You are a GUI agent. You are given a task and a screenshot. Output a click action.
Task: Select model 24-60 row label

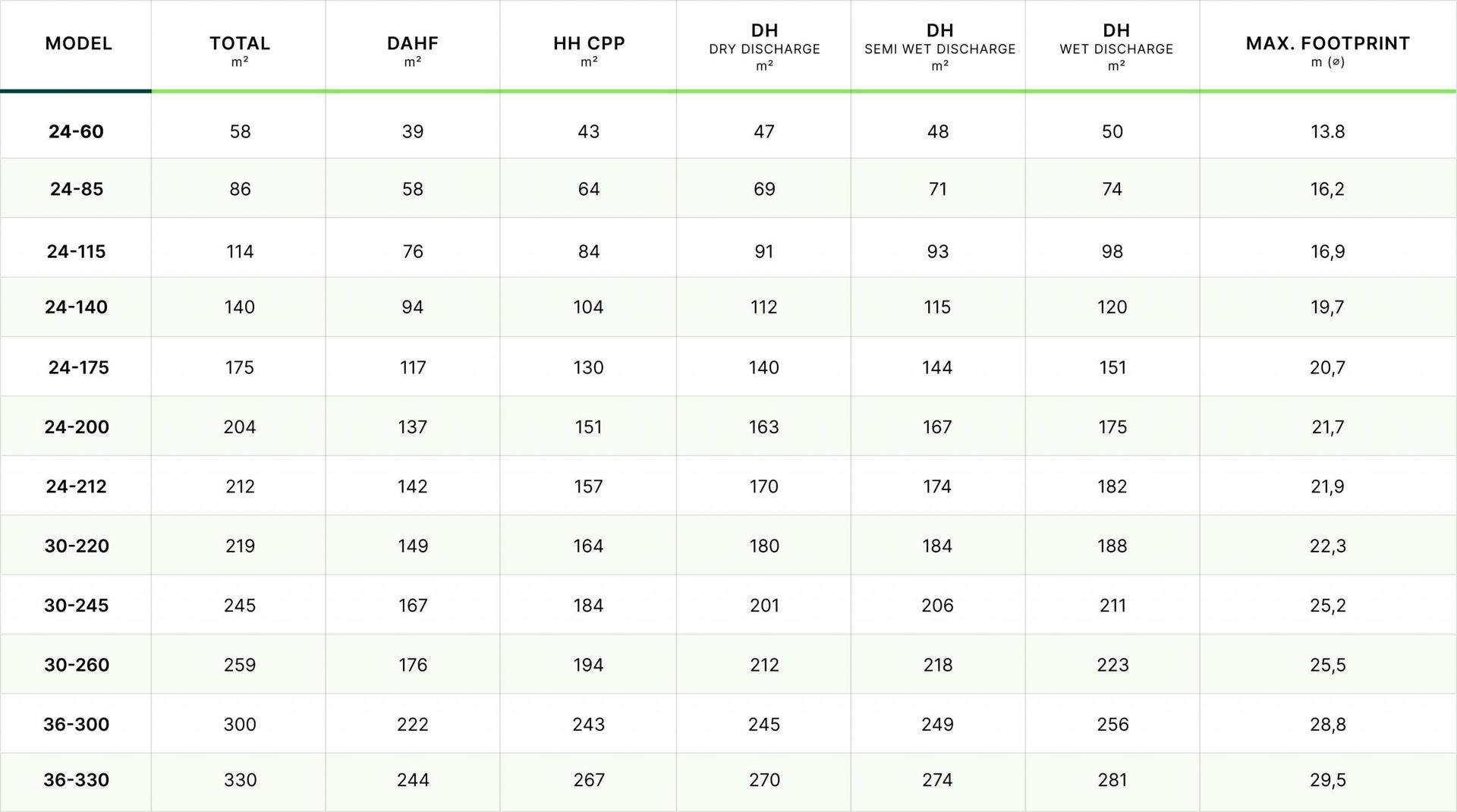point(76,131)
